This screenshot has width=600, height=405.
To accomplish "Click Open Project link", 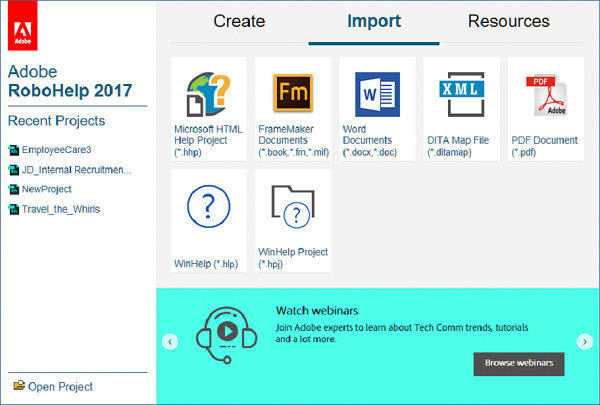I will point(60,387).
